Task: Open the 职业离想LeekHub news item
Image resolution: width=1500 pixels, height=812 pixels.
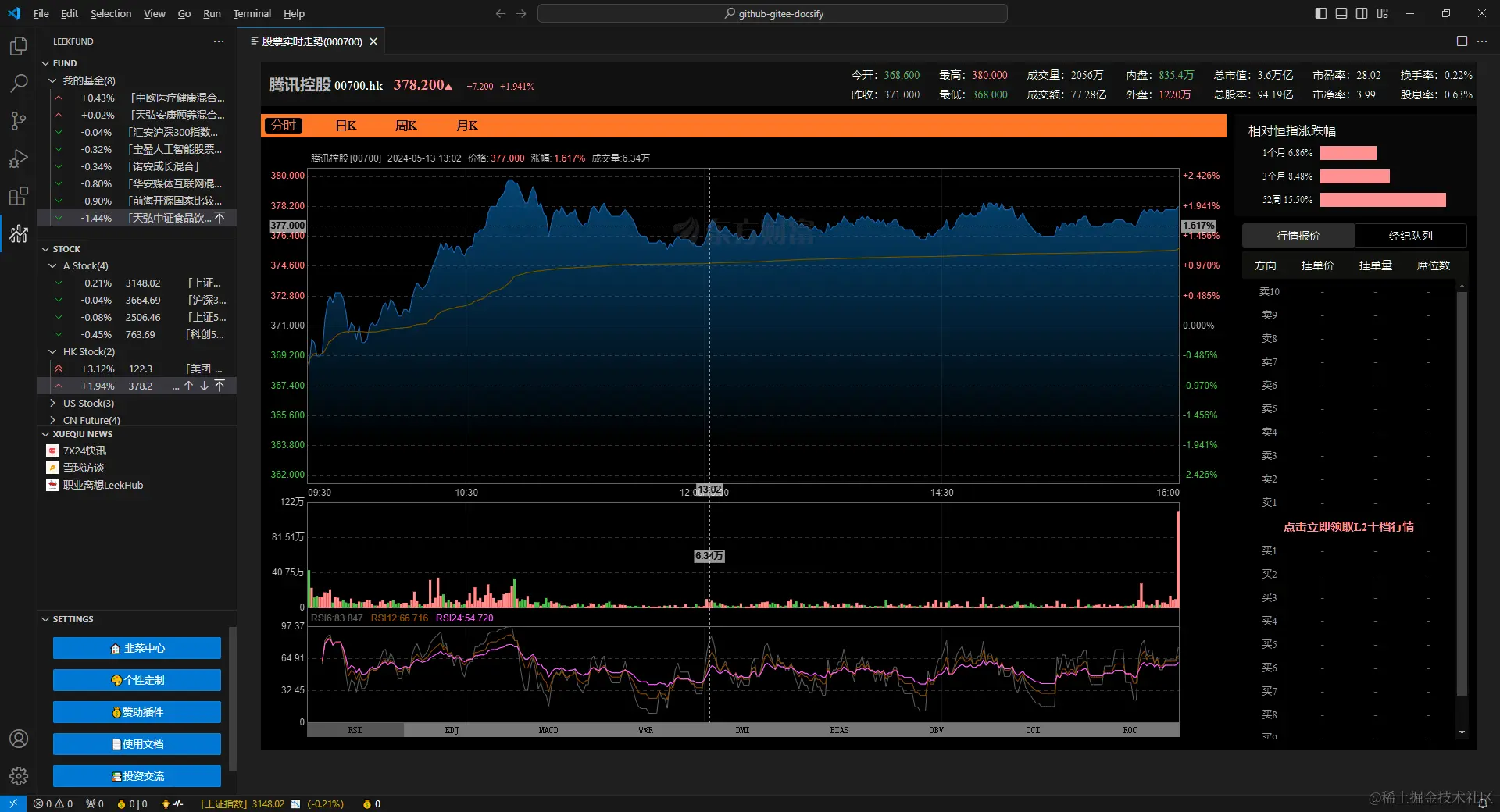Action: 103,485
